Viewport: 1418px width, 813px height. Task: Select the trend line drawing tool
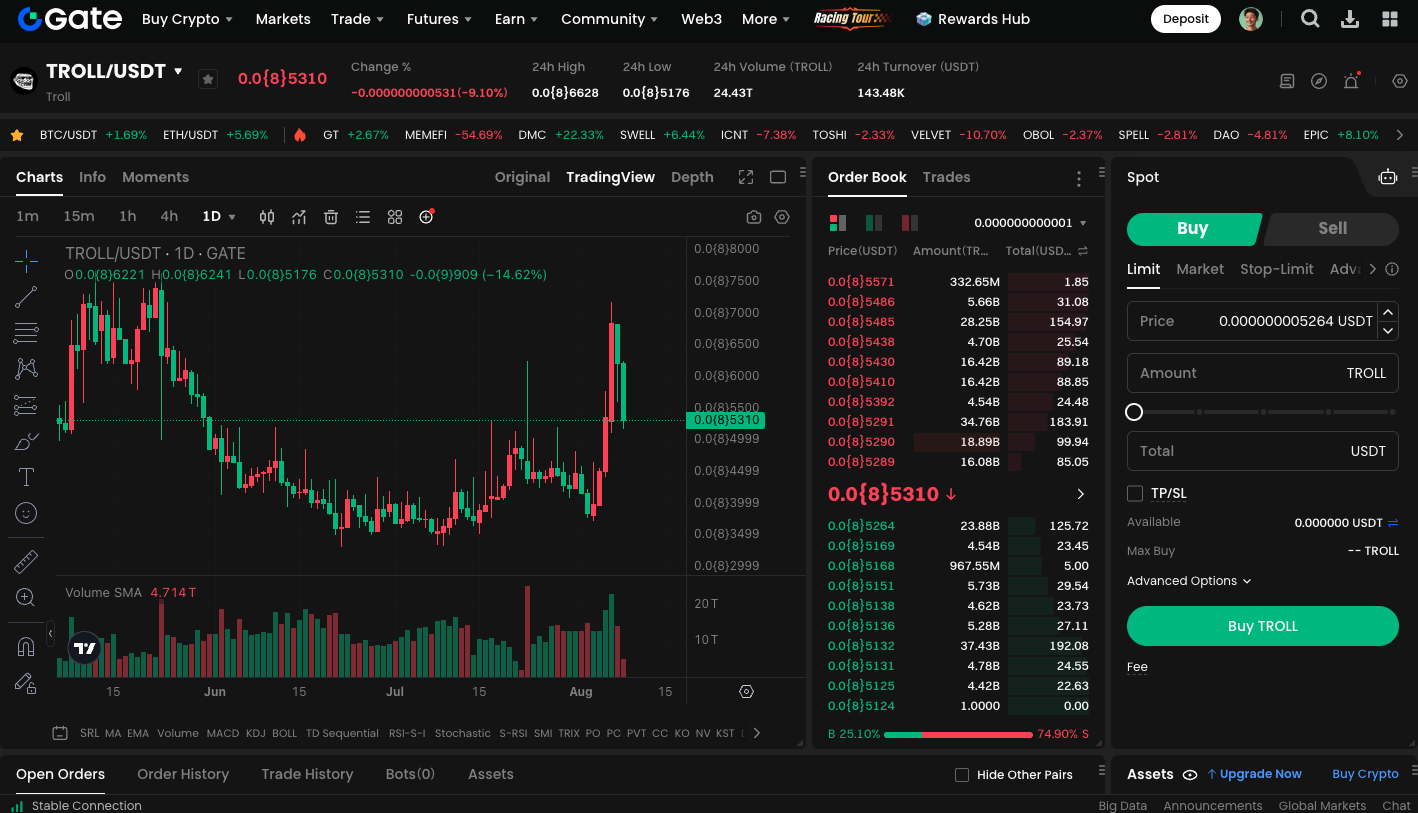(x=26, y=297)
